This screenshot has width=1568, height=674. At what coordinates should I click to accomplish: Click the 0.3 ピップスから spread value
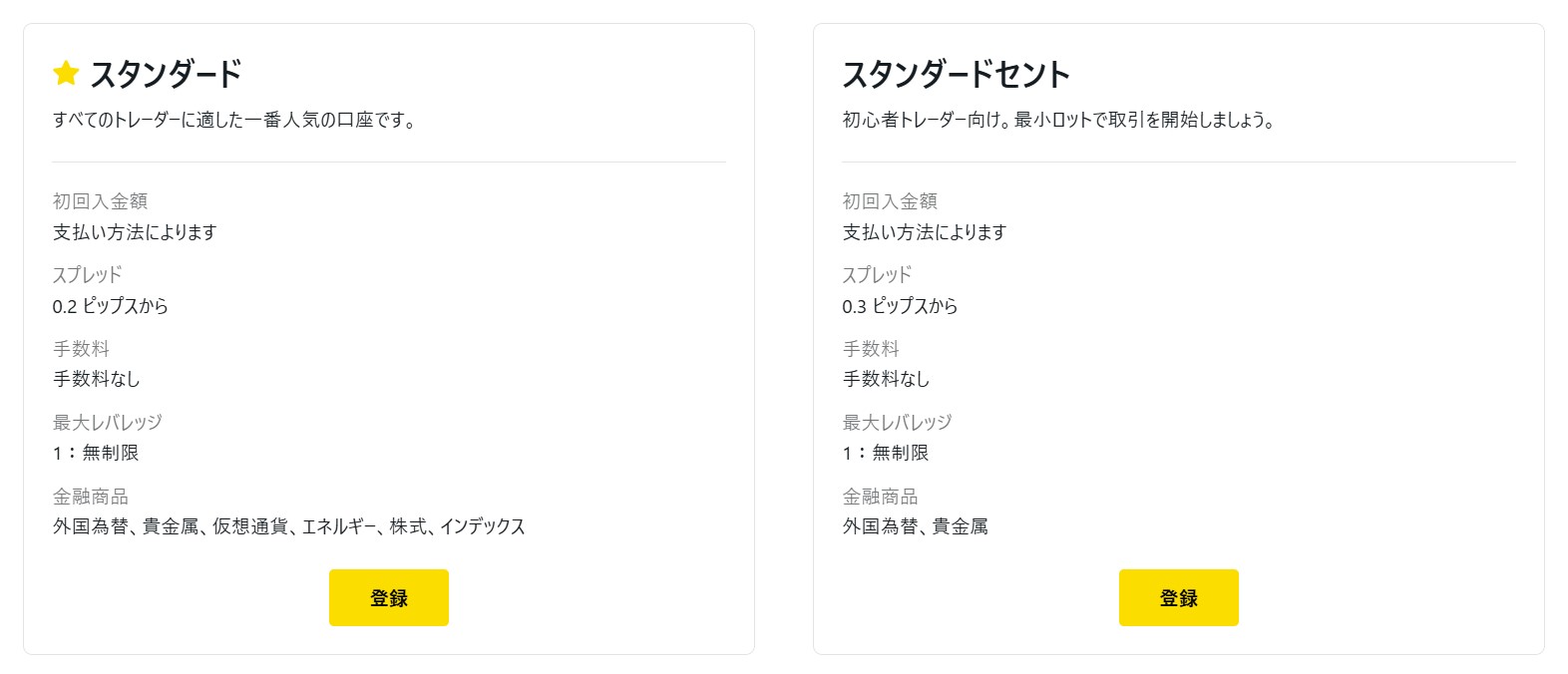(900, 306)
